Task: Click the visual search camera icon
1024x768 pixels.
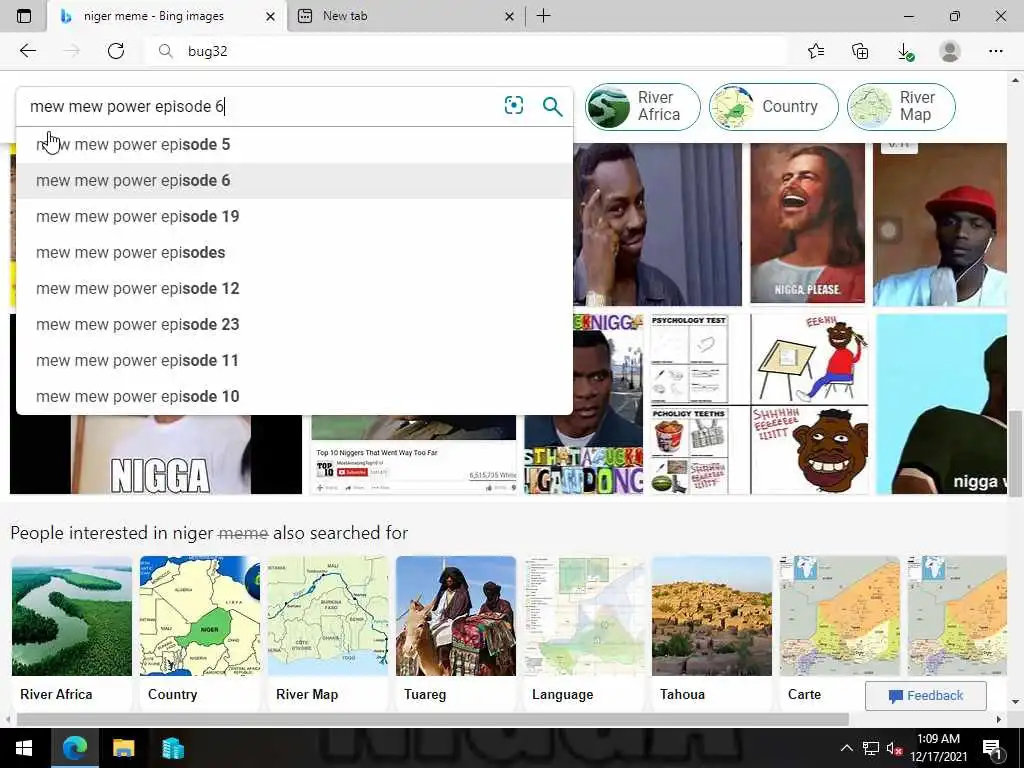Action: pyautogui.click(x=514, y=105)
